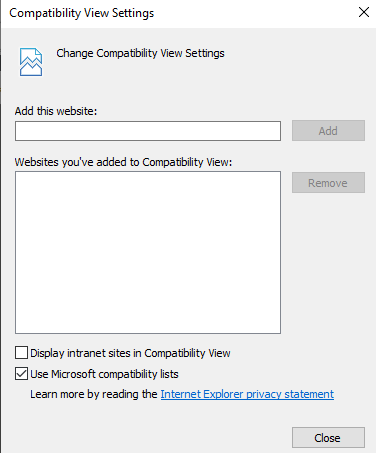Enable Display intranet sites checkbox
The height and width of the screenshot is (453, 376).
(x=21, y=353)
